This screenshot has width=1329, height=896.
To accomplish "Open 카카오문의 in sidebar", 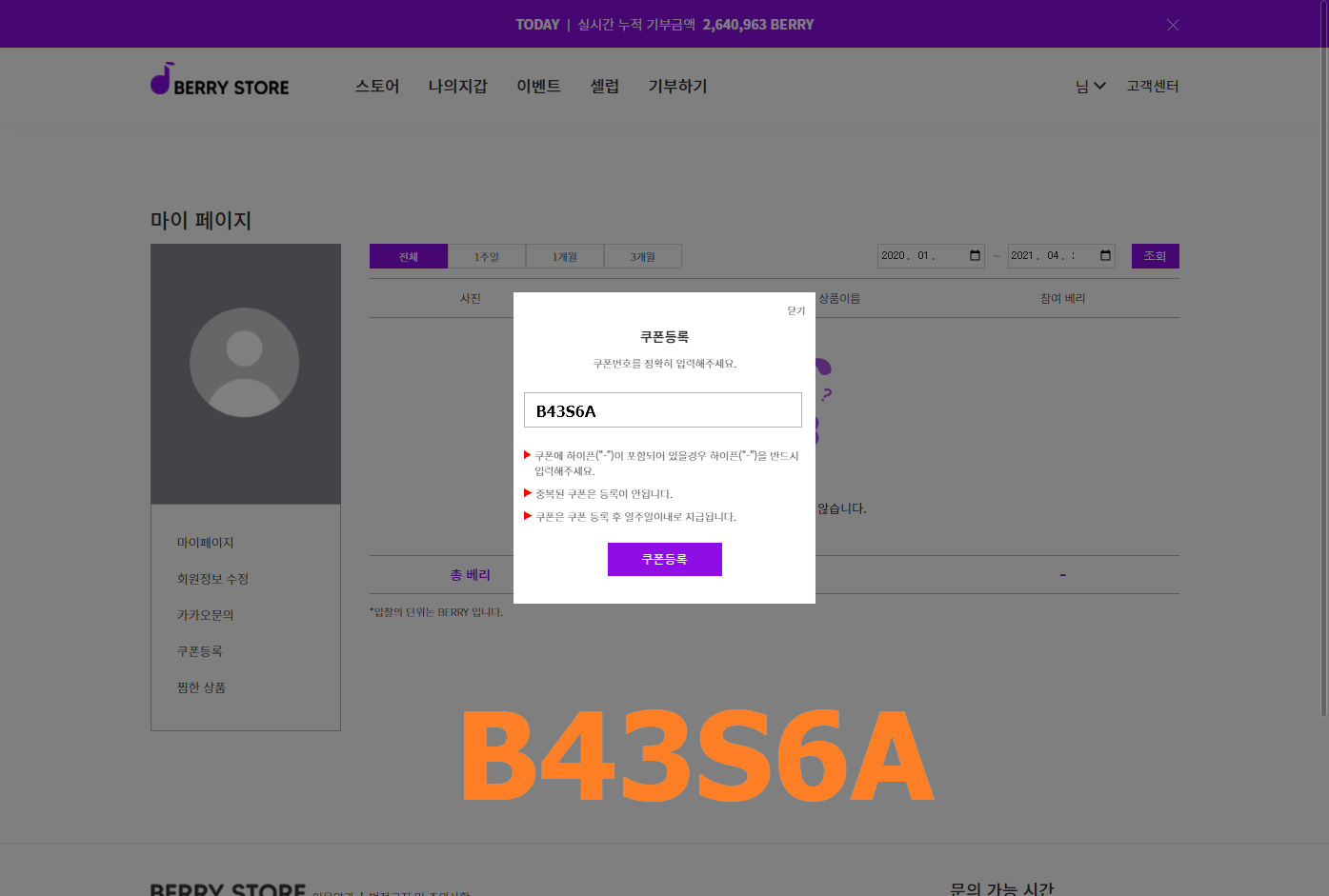I will pyautogui.click(x=205, y=615).
